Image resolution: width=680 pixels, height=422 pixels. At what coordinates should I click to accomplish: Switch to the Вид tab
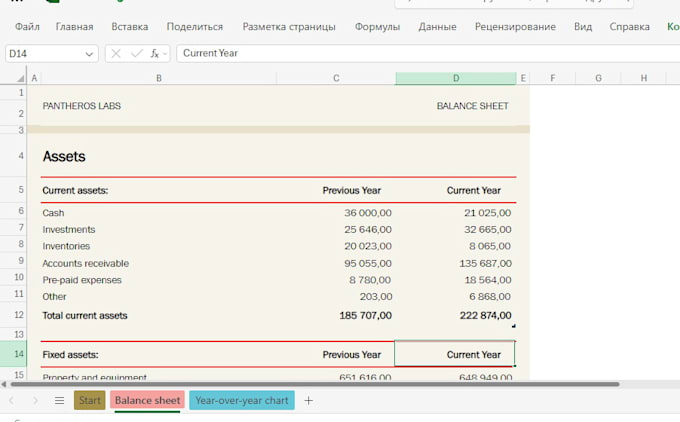coord(583,27)
